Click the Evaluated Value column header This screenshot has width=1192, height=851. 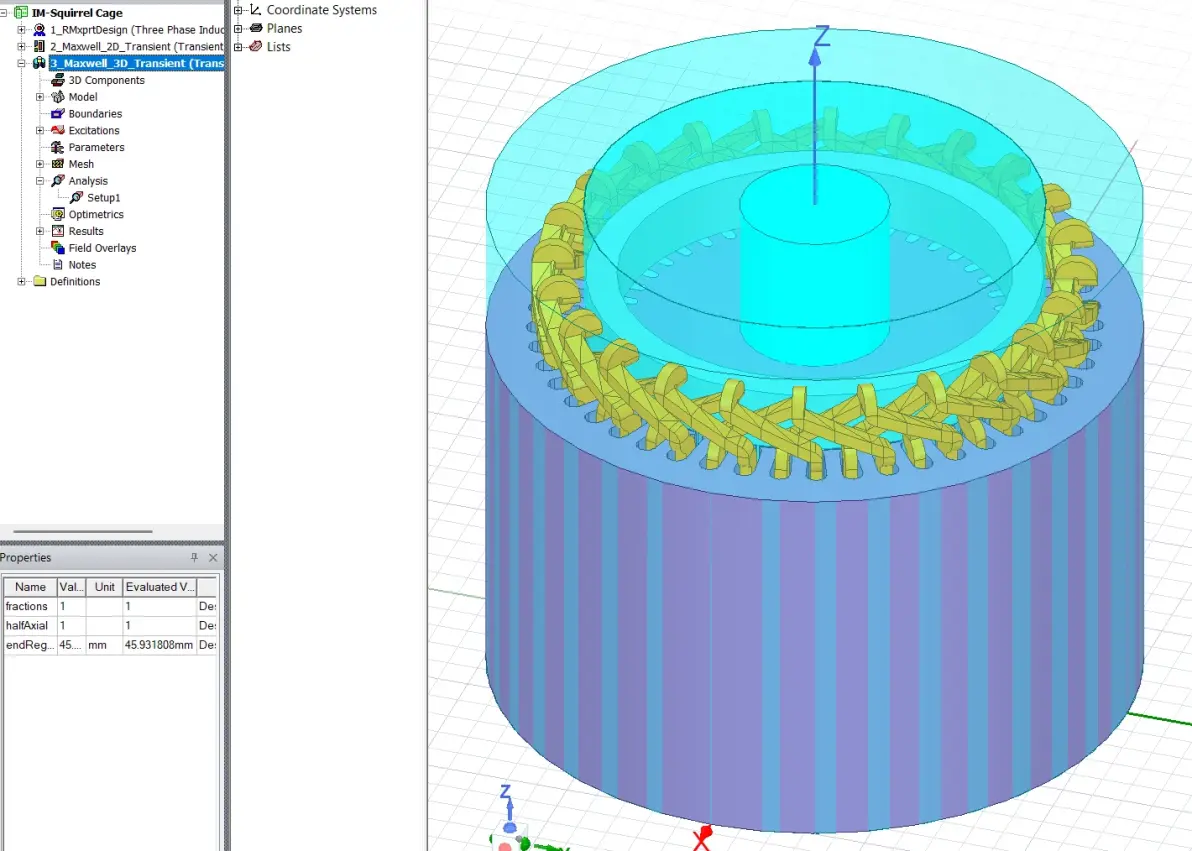[x=160, y=587]
